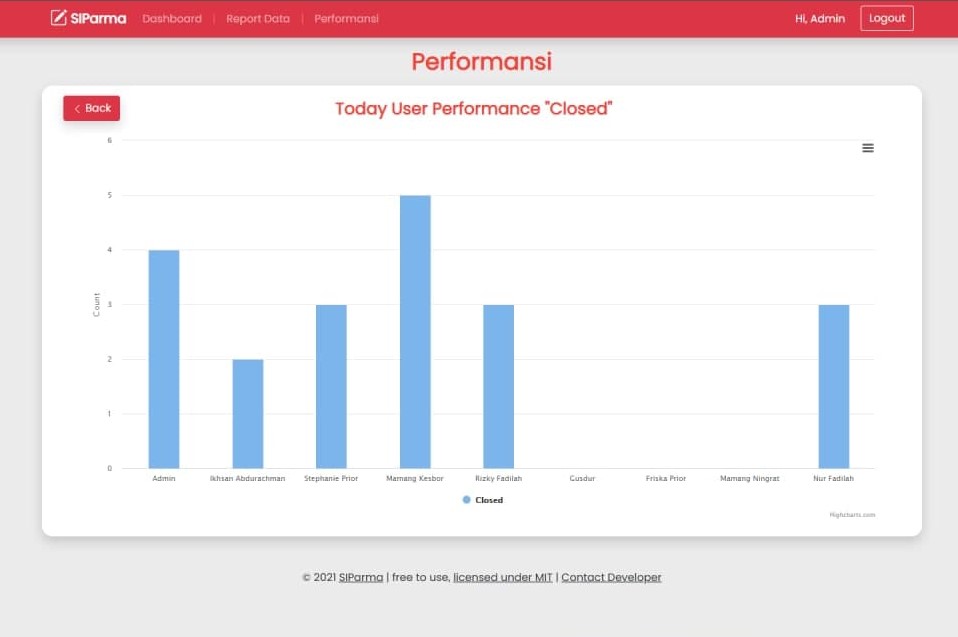The image size is (958, 637).
Task: Open the chart context menu hamburger icon
Action: pyautogui.click(x=867, y=148)
